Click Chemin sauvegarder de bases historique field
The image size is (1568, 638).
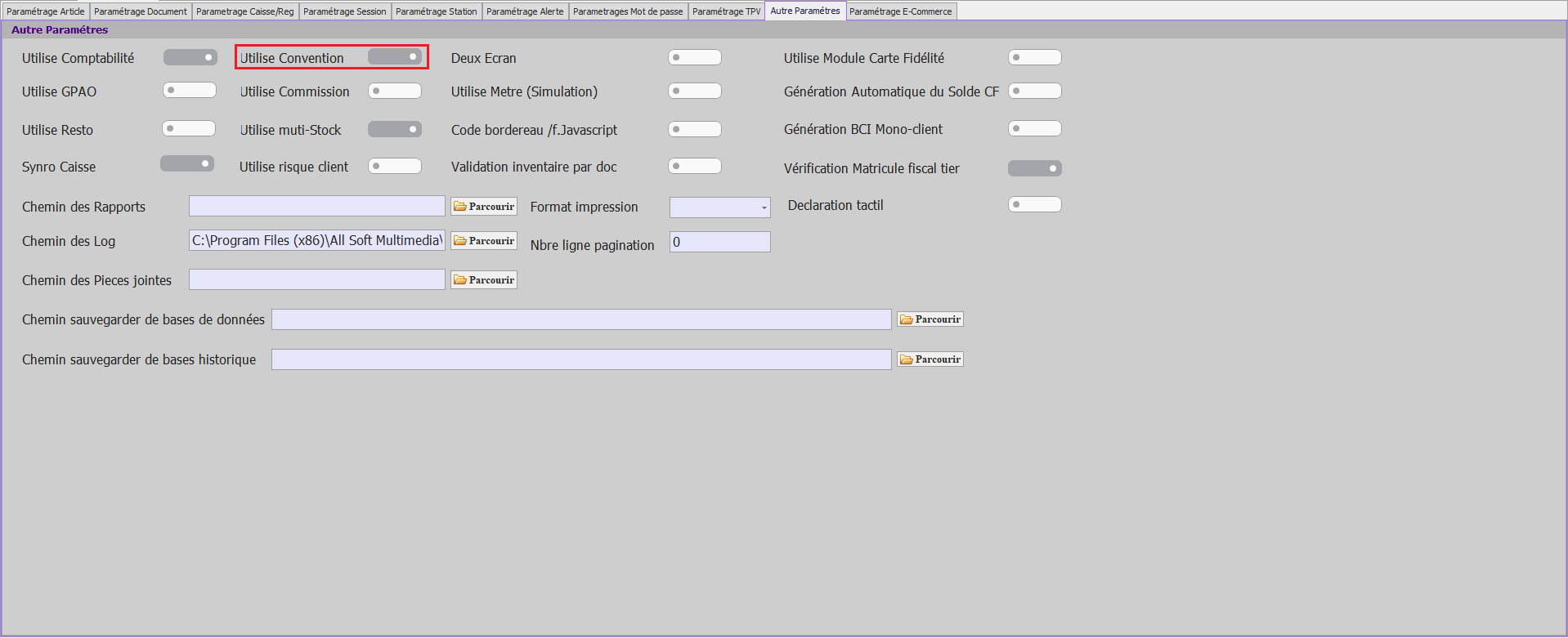tap(581, 359)
